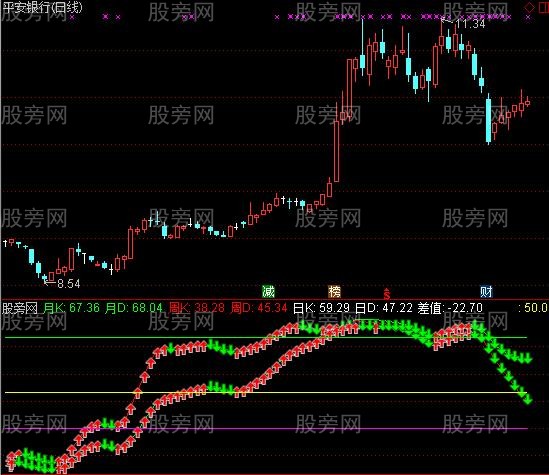Click the red diamond icon at top right
549x475 pixels.
click(530, 7)
